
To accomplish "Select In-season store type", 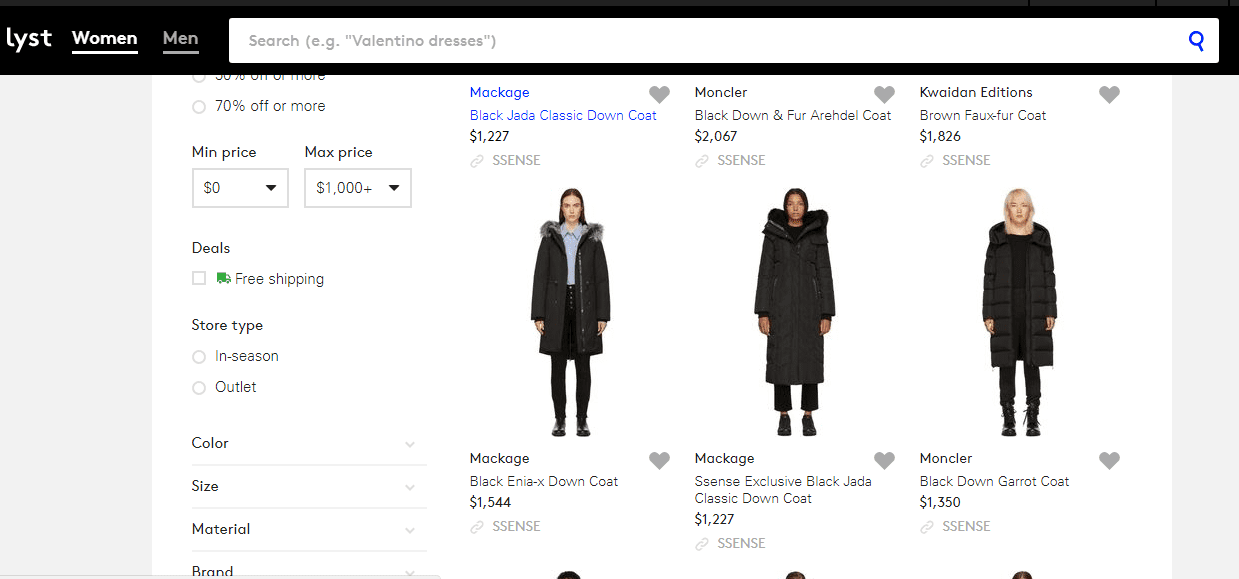I will (199, 357).
